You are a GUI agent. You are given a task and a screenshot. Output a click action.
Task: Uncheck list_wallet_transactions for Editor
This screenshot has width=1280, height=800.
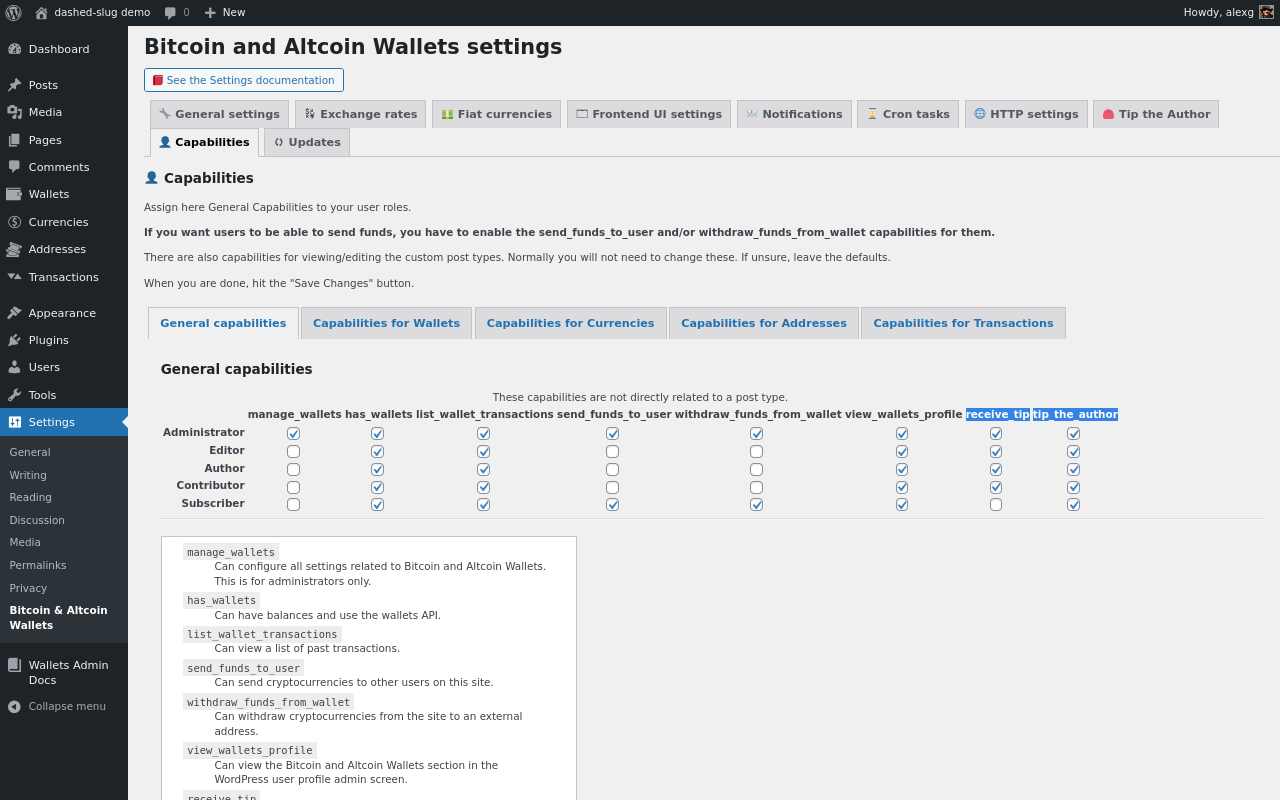483,451
